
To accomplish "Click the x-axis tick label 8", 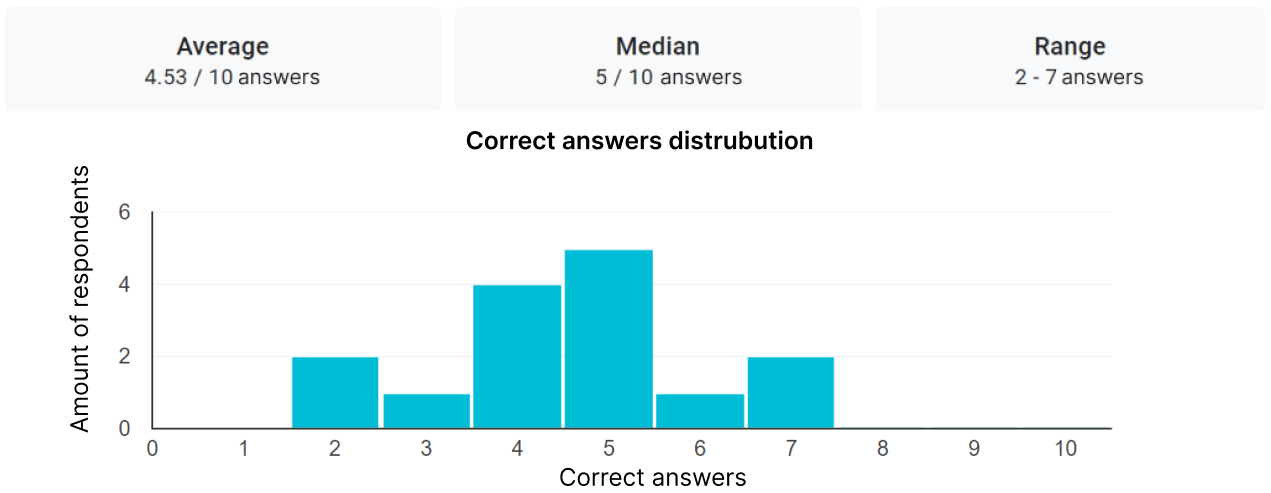I will pyautogui.click(x=883, y=449).
